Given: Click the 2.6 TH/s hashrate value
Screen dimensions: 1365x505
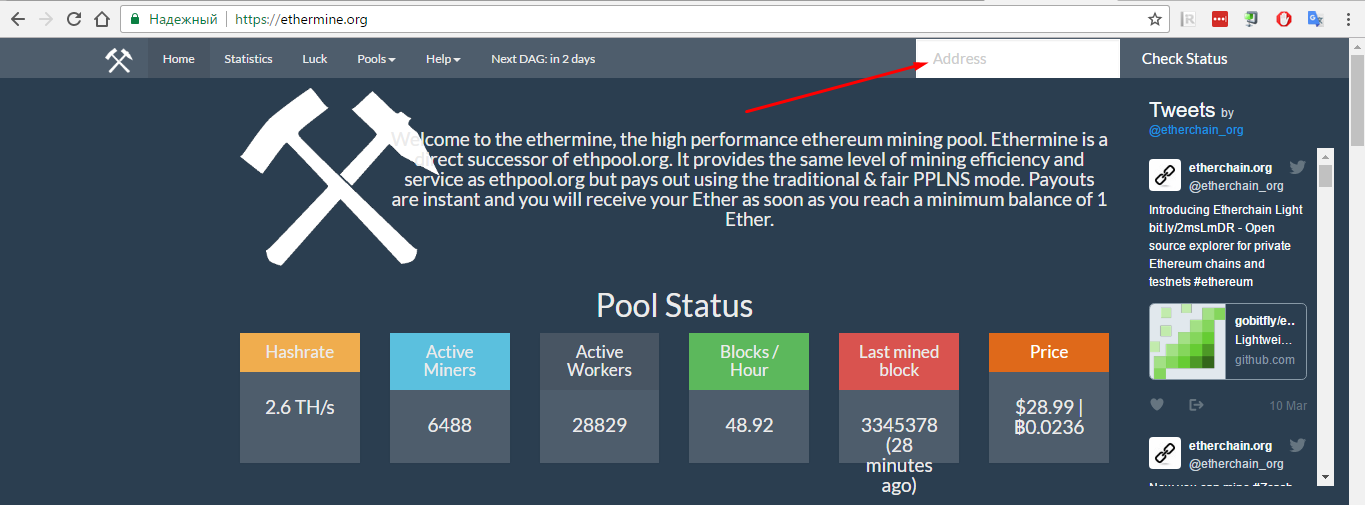Looking at the screenshot, I should coord(299,407).
